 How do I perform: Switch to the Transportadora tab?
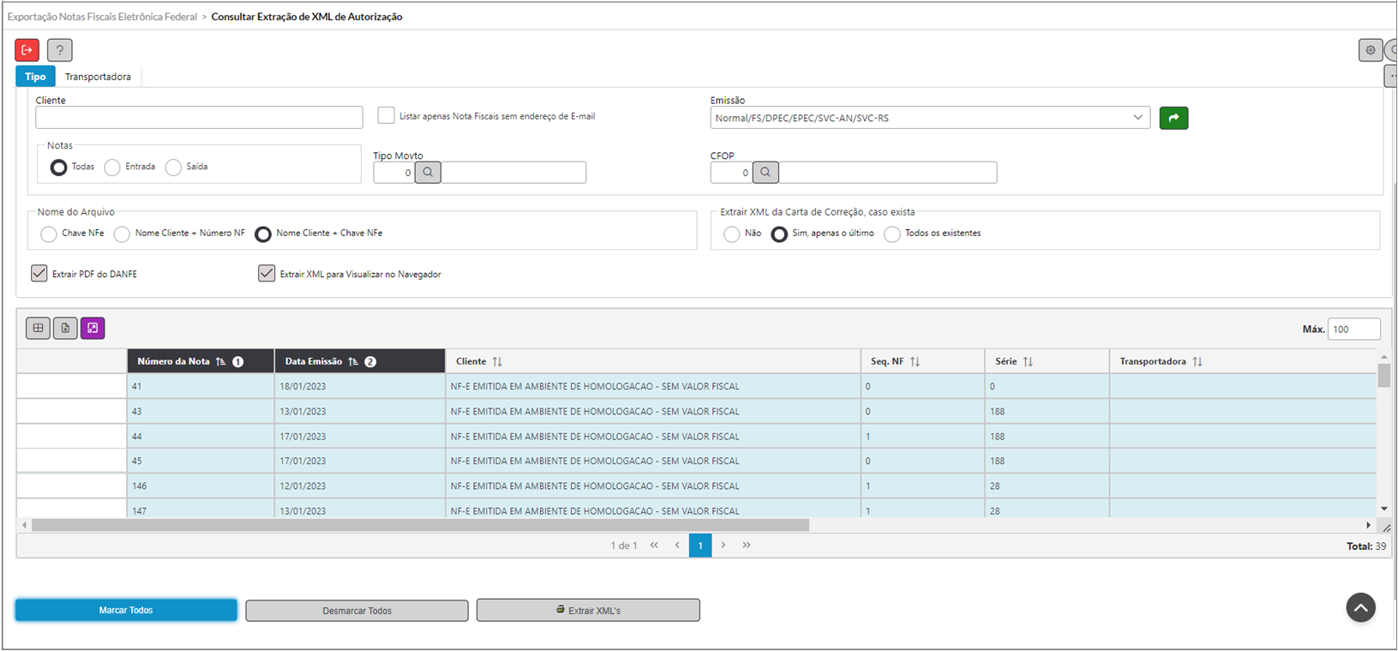(97, 77)
